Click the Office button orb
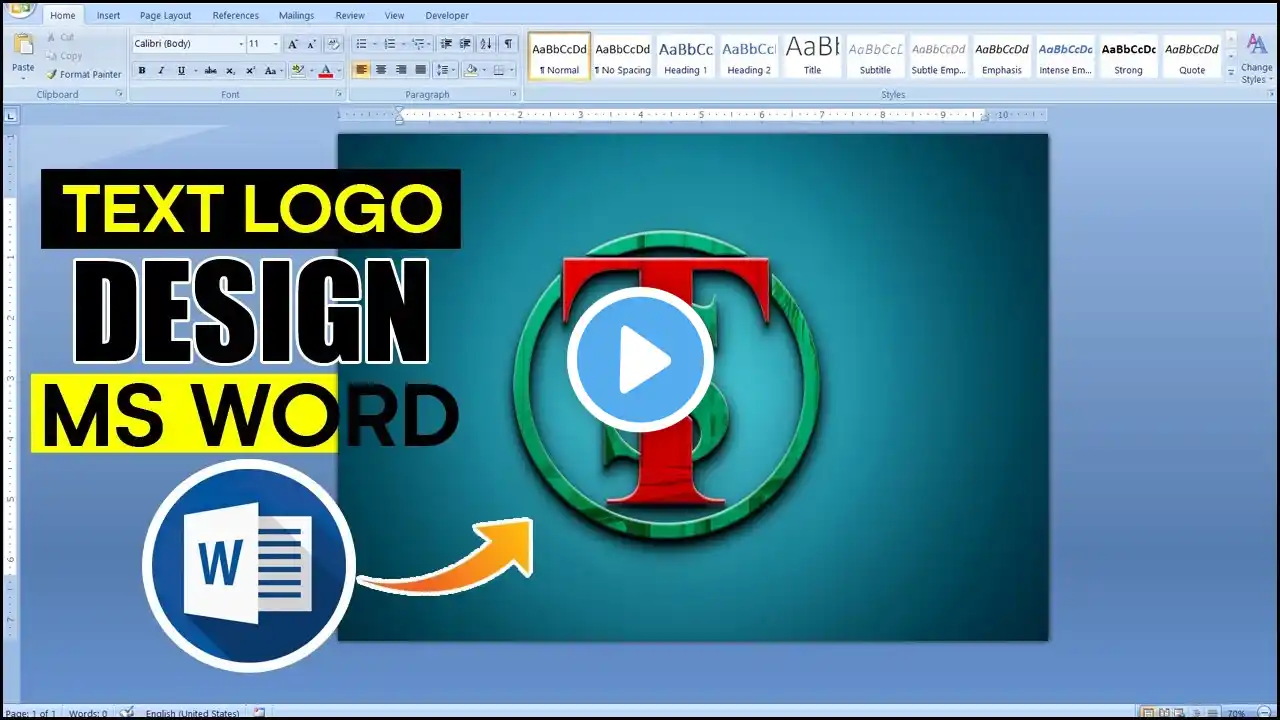The width and height of the screenshot is (1280, 720). point(19,8)
